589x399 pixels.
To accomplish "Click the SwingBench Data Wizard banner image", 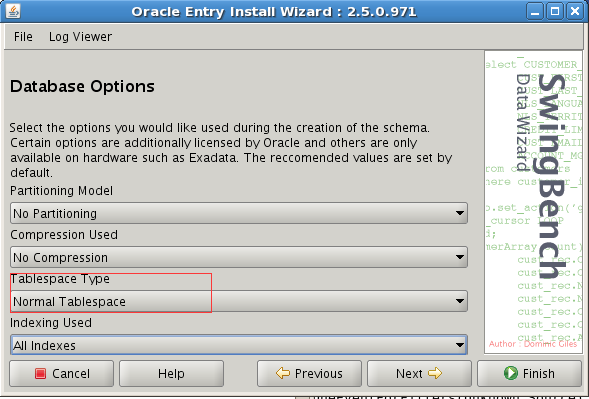I will (x=533, y=202).
